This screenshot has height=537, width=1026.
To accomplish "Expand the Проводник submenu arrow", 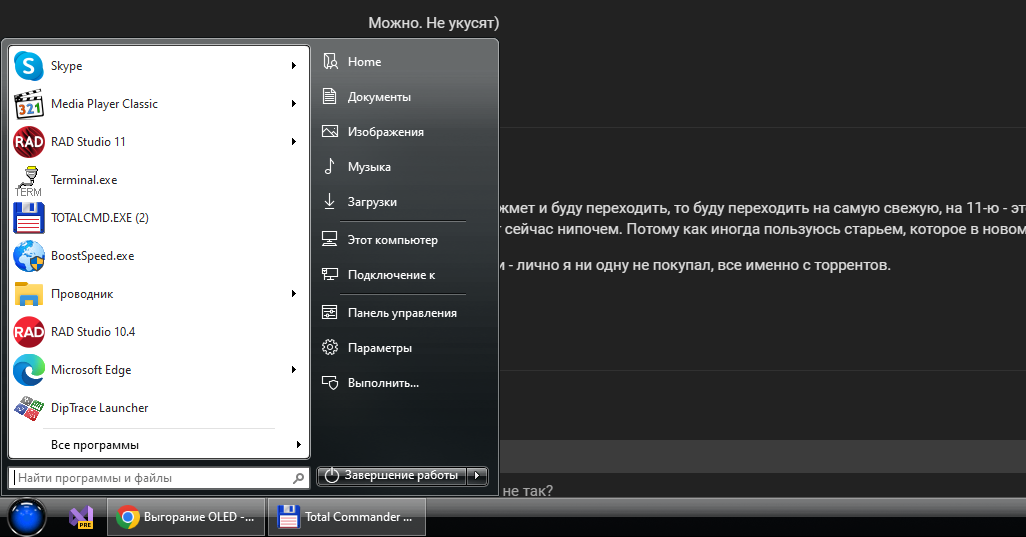I will (x=294, y=294).
